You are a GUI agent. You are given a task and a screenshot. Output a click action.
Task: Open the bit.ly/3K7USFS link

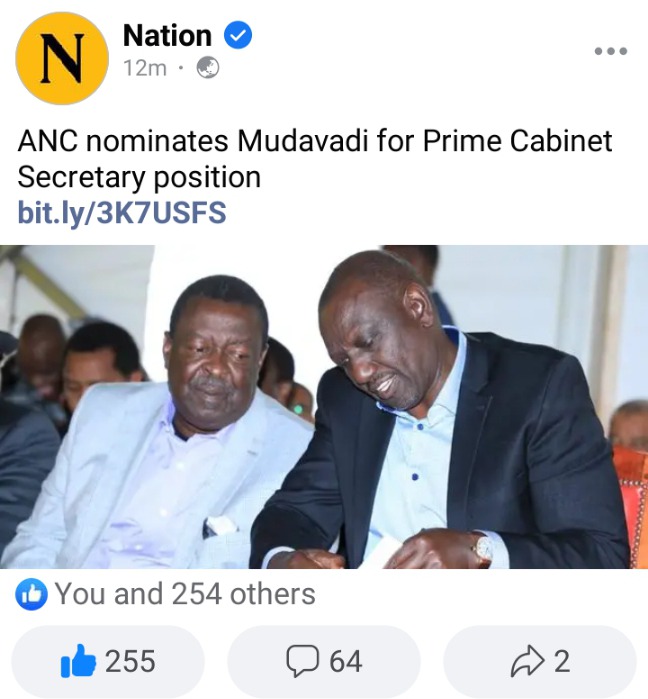tap(122, 212)
